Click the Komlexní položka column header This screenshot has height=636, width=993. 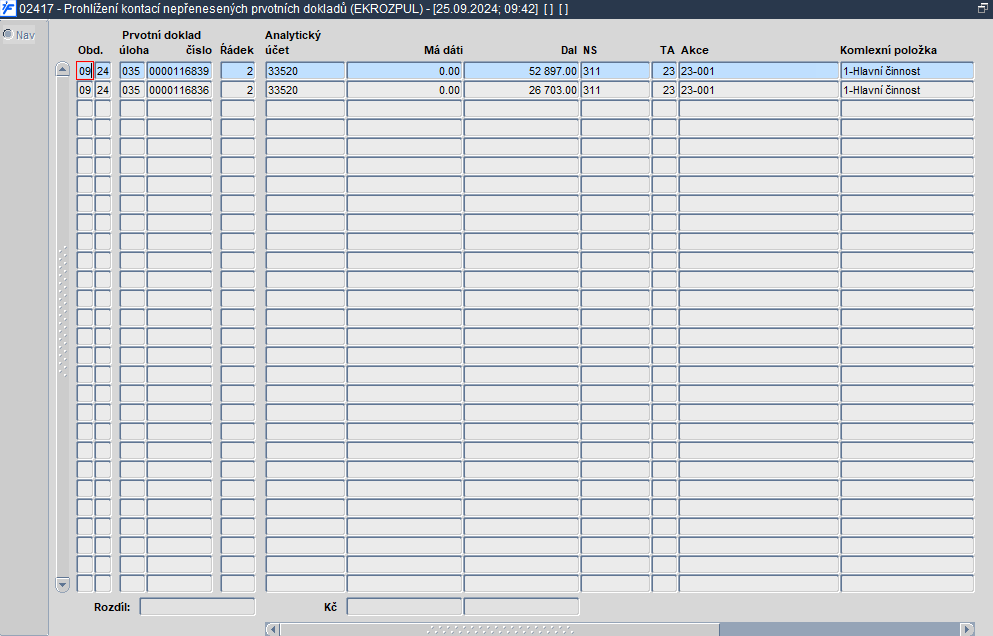pyautogui.click(x=888, y=50)
